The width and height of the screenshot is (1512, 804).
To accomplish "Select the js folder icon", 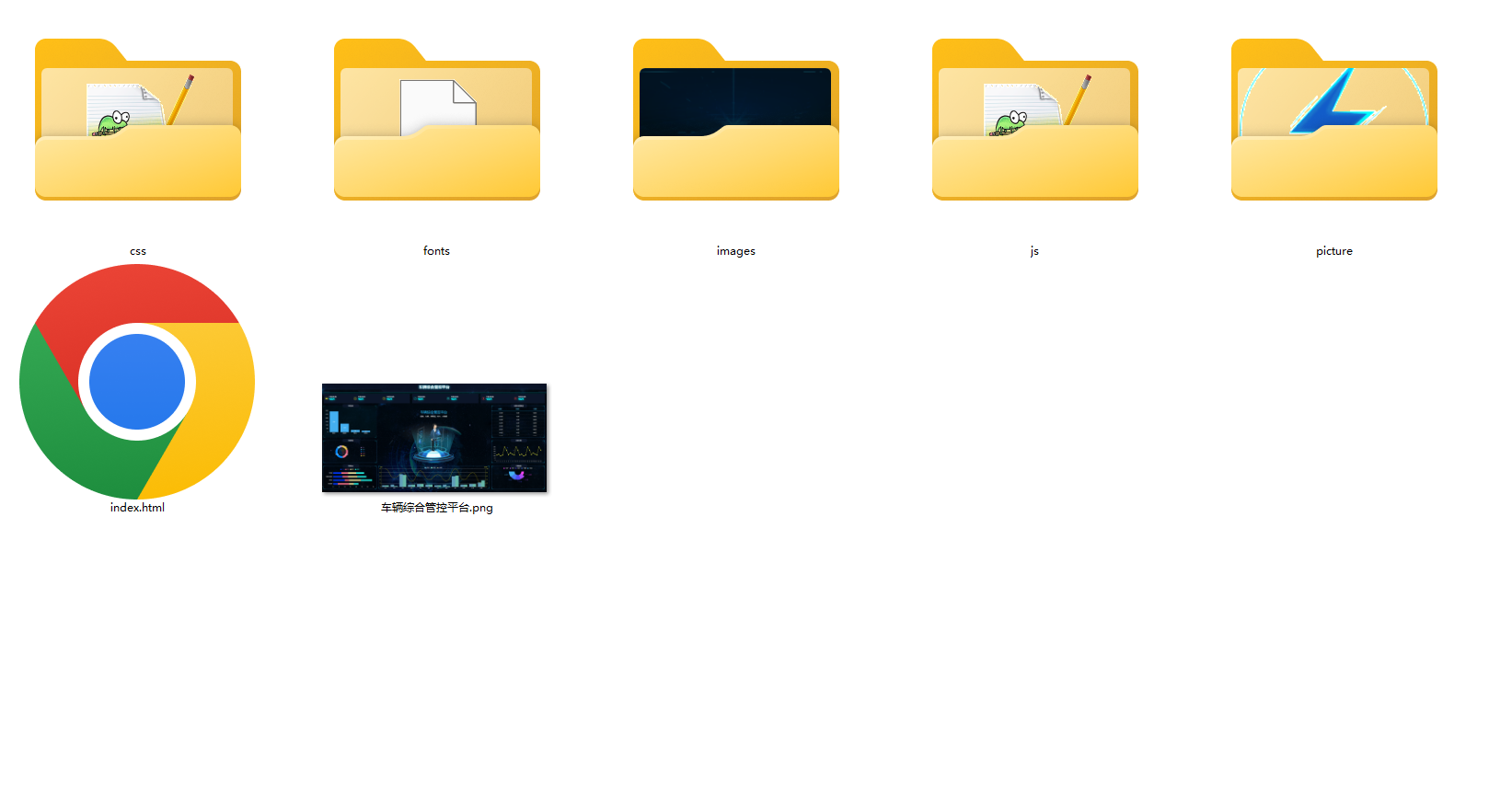I will tap(1035, 120).
